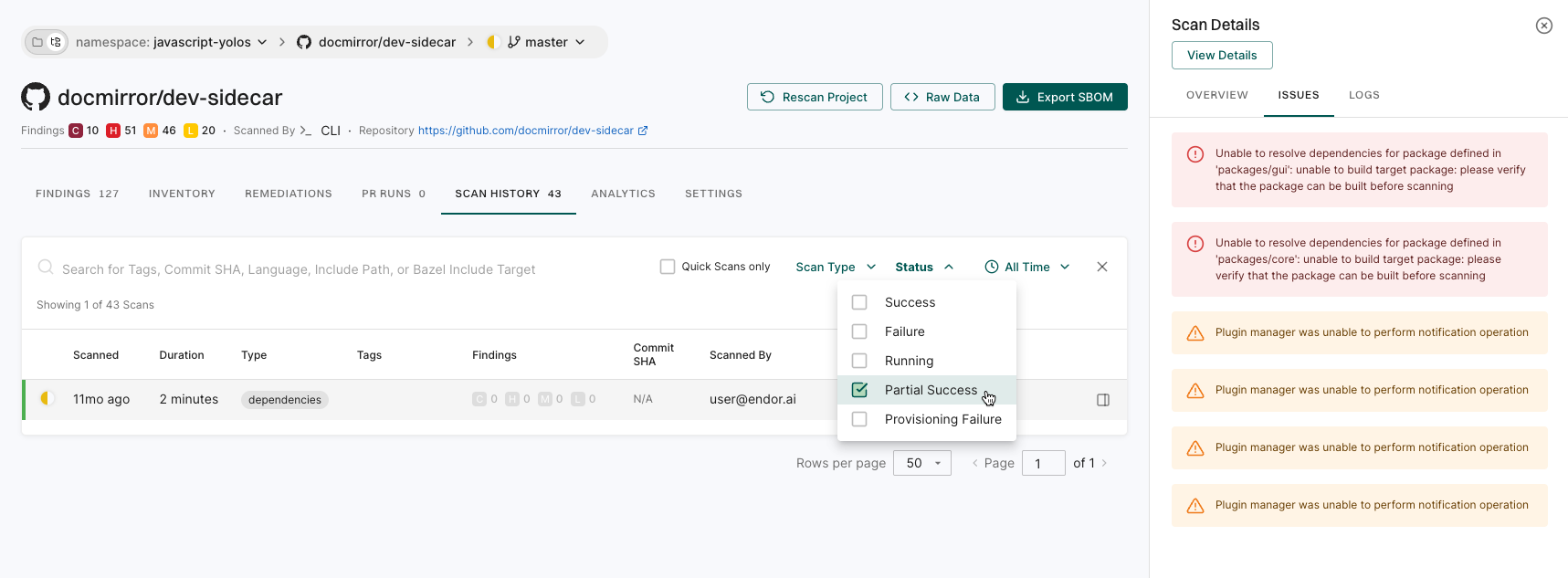Viewport: 1568px width, 578px height.
Task: Click the Duration column header
Action: (x=182, y=355)
